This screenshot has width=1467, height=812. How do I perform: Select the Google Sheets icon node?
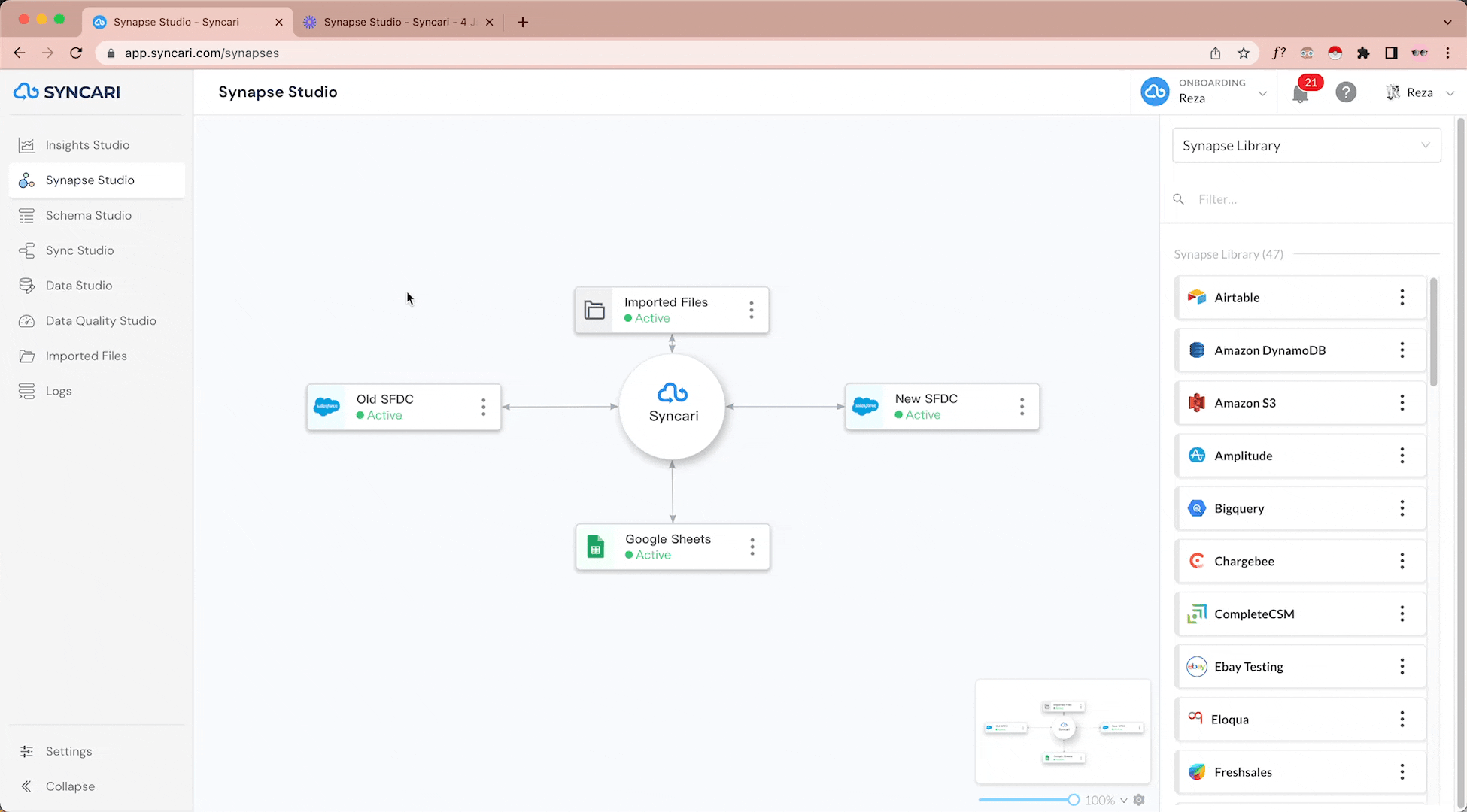(596, 547)
